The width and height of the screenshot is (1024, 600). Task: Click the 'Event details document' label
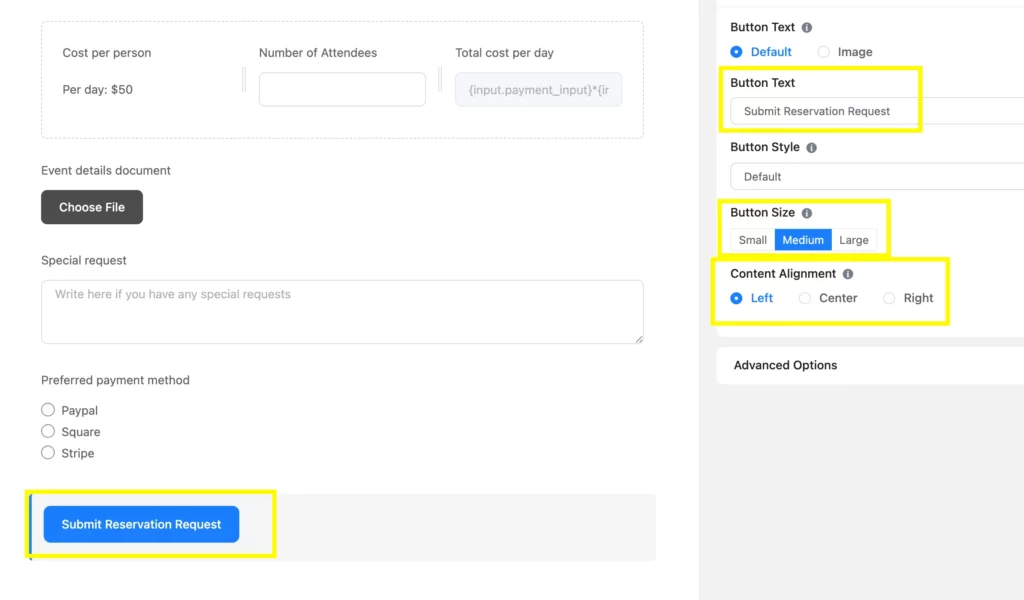coord(106,170)
